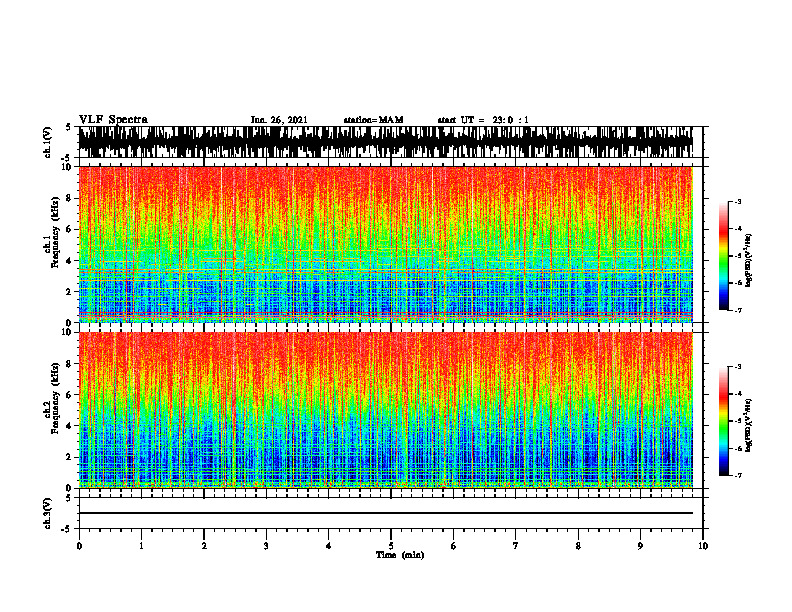792x612 pixels.
Task: Click time axis tick label 4
Action: (328, 546)
